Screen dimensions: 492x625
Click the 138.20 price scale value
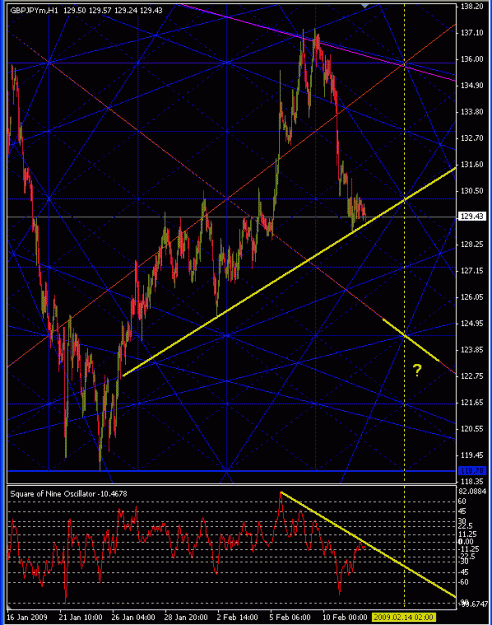pyautogui.click(x=472, y=6)
